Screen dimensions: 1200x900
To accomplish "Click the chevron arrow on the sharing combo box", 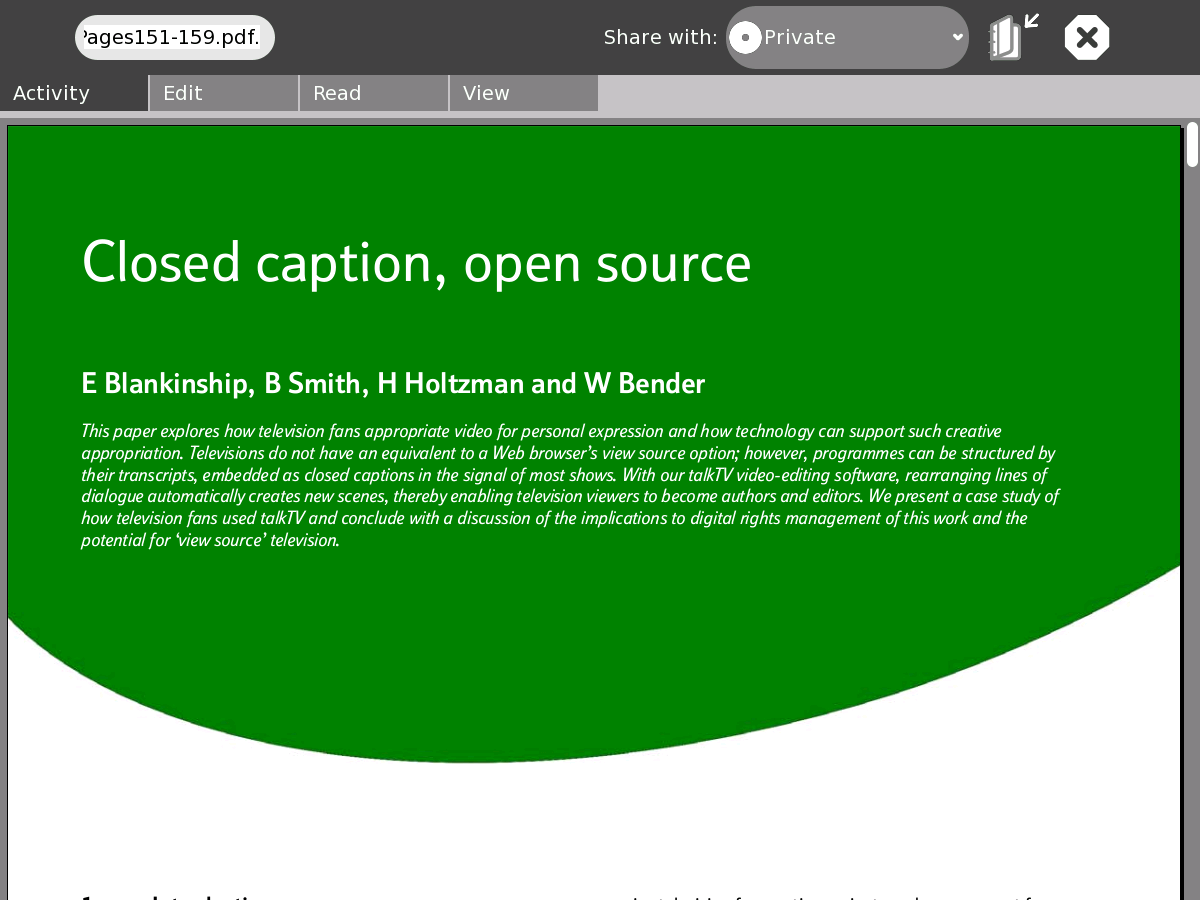I will click(957, 38).
